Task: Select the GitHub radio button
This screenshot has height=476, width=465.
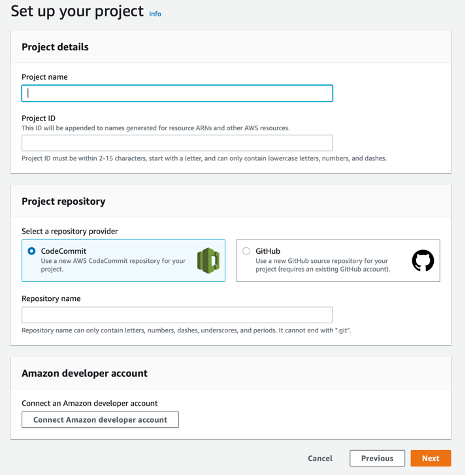Action: point(246,251)
